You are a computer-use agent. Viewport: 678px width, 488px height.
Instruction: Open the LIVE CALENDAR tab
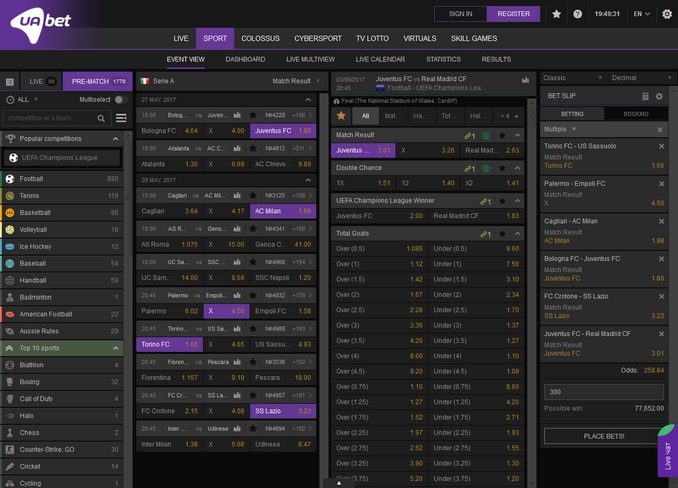380,59
